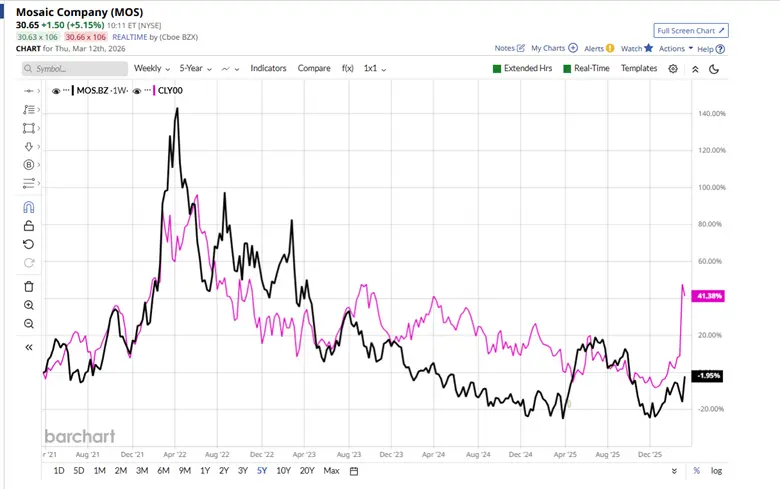Select the Max time range

(331, 471)
